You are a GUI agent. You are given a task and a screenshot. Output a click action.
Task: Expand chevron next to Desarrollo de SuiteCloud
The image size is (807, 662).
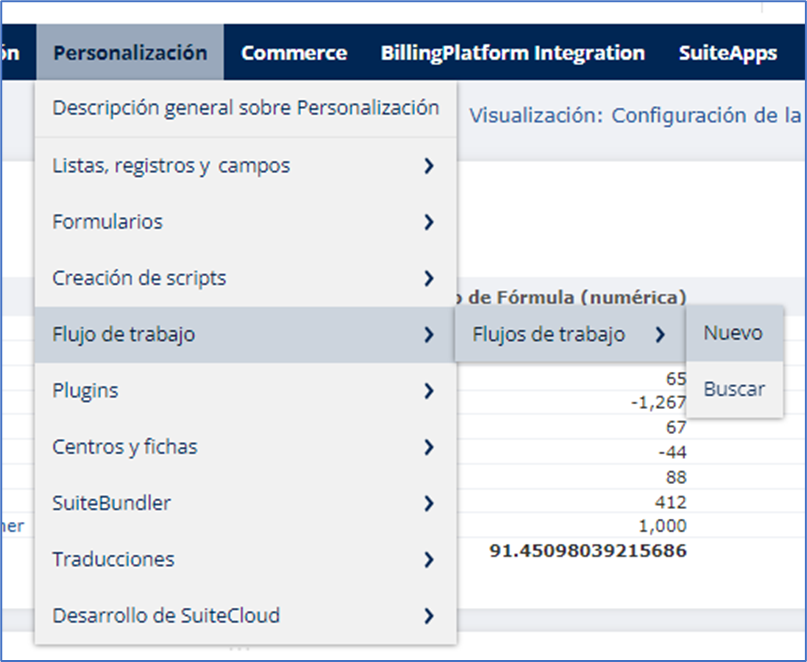(x=429, y=616)
